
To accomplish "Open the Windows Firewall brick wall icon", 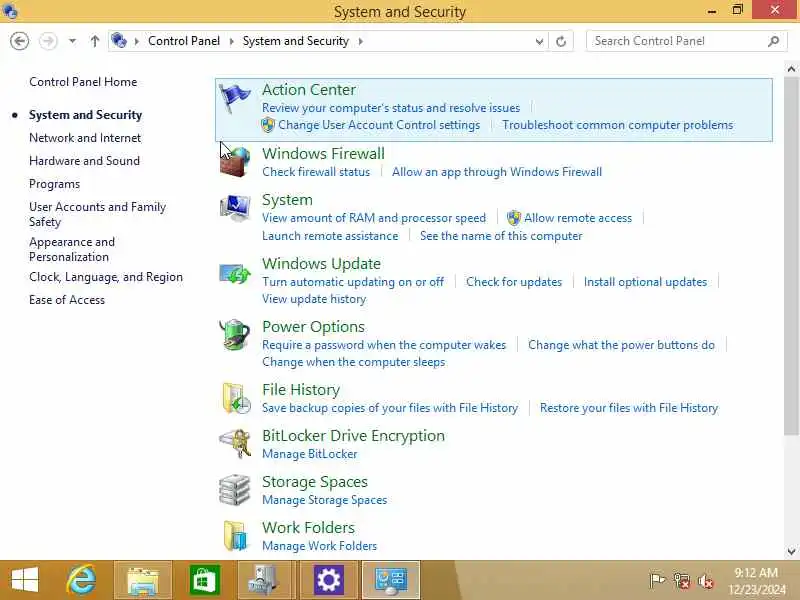I will 235,161.
